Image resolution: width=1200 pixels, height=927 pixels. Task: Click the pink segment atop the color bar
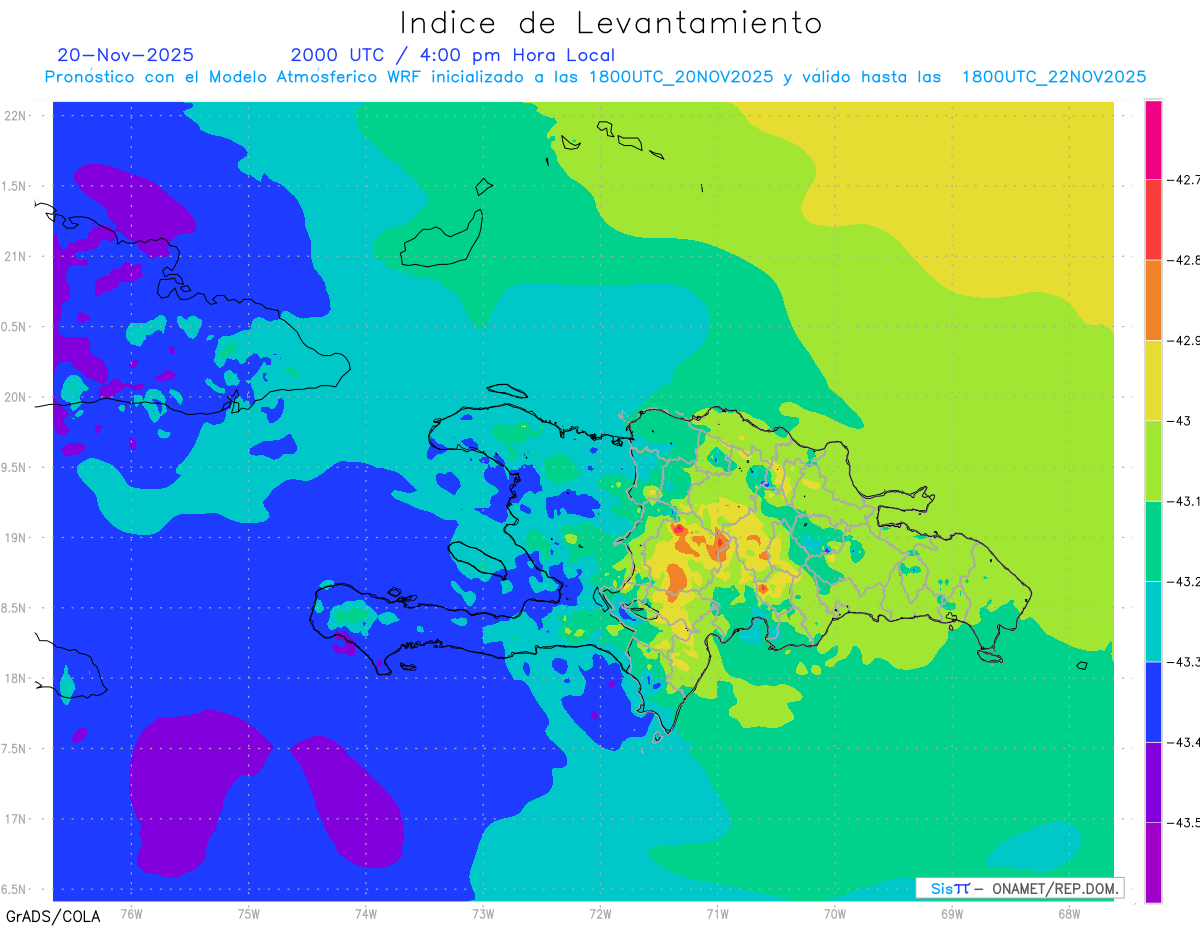(1154, 139)
